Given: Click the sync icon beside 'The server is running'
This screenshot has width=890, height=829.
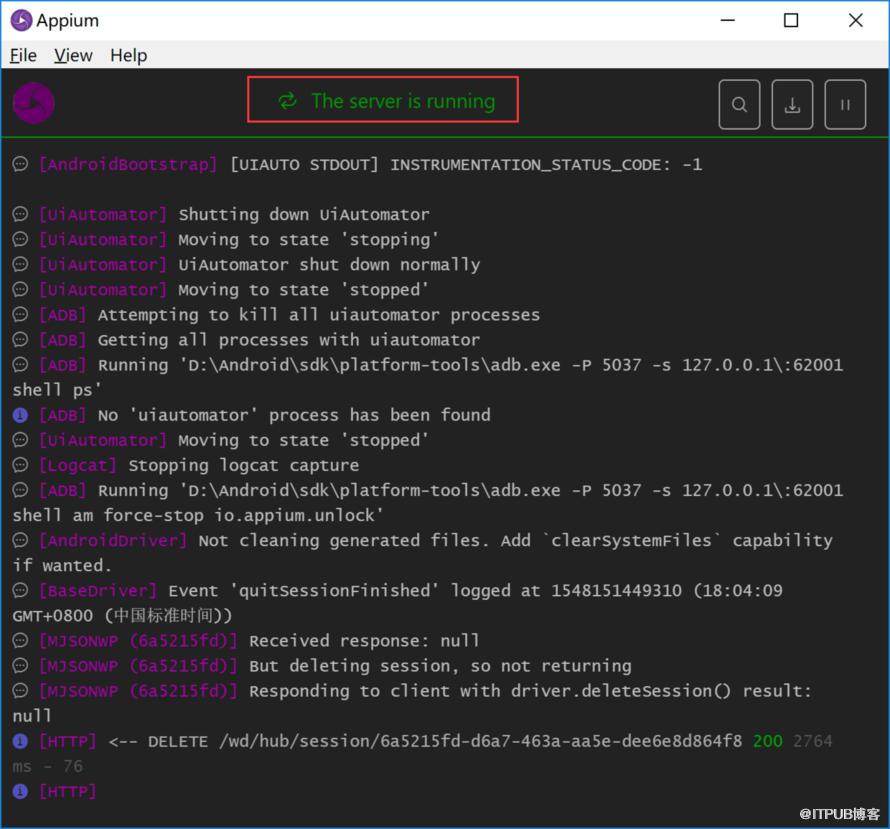Looking at the screenshot, I should coord(288,101).
